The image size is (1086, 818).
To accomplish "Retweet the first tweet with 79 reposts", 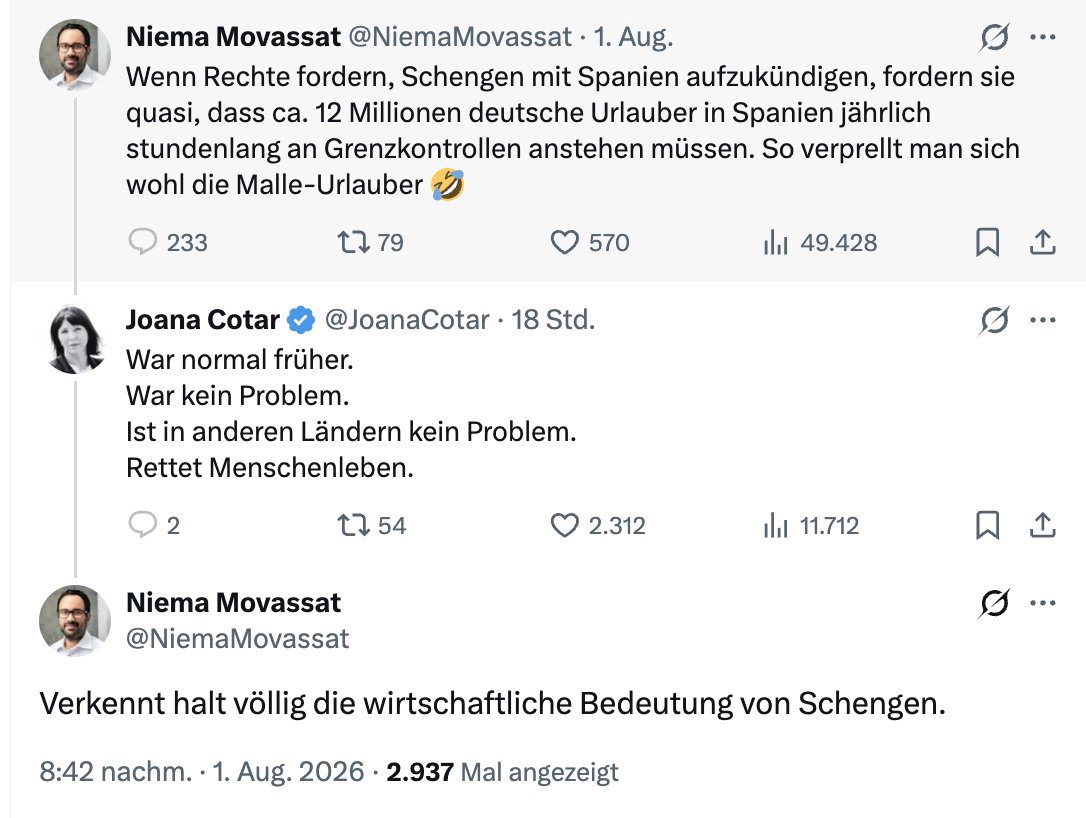I will pyautogui.click(x=353, y=242).
